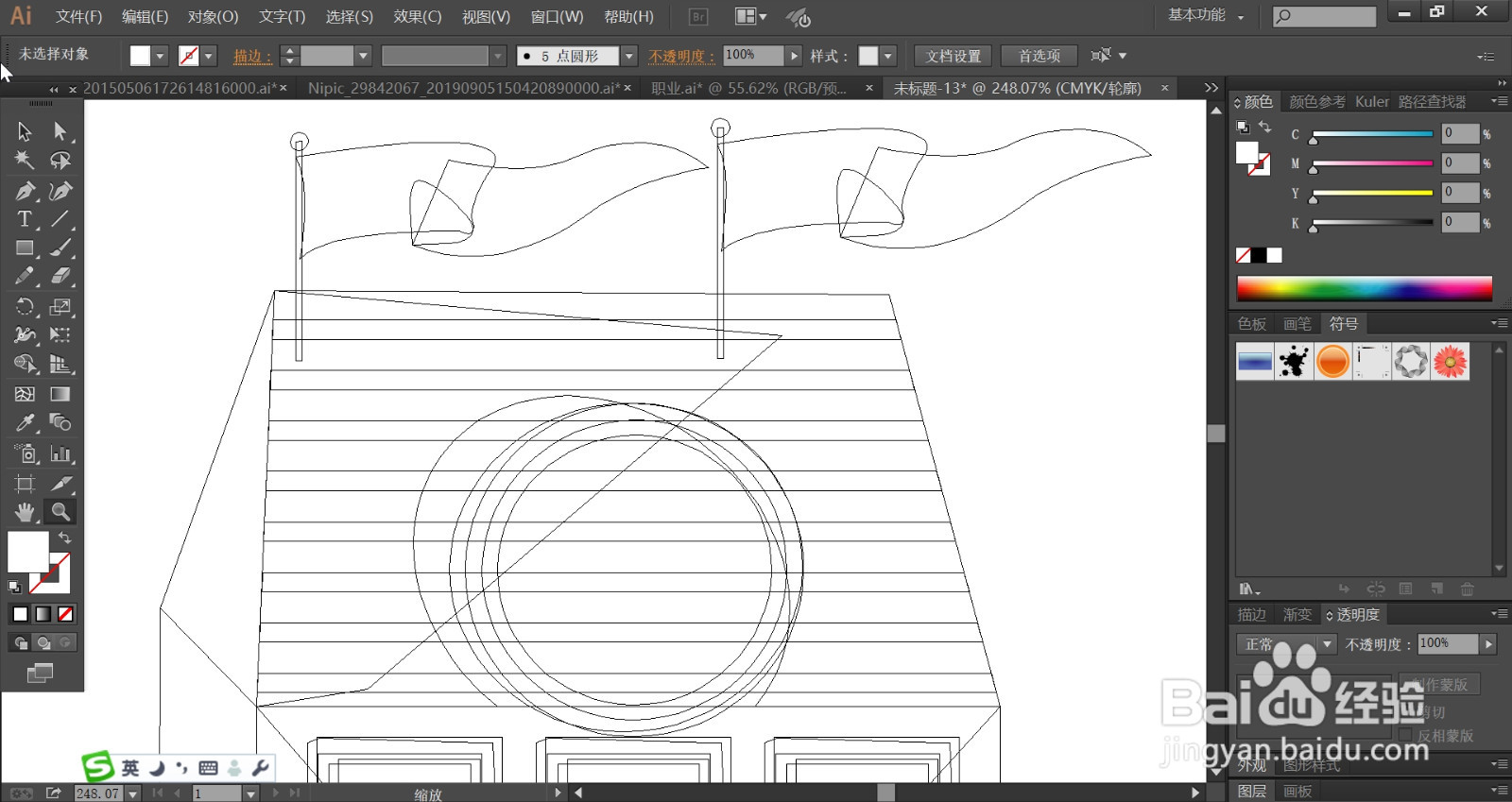
Task: Select the Type (T) tool
Action: (25, 219)
